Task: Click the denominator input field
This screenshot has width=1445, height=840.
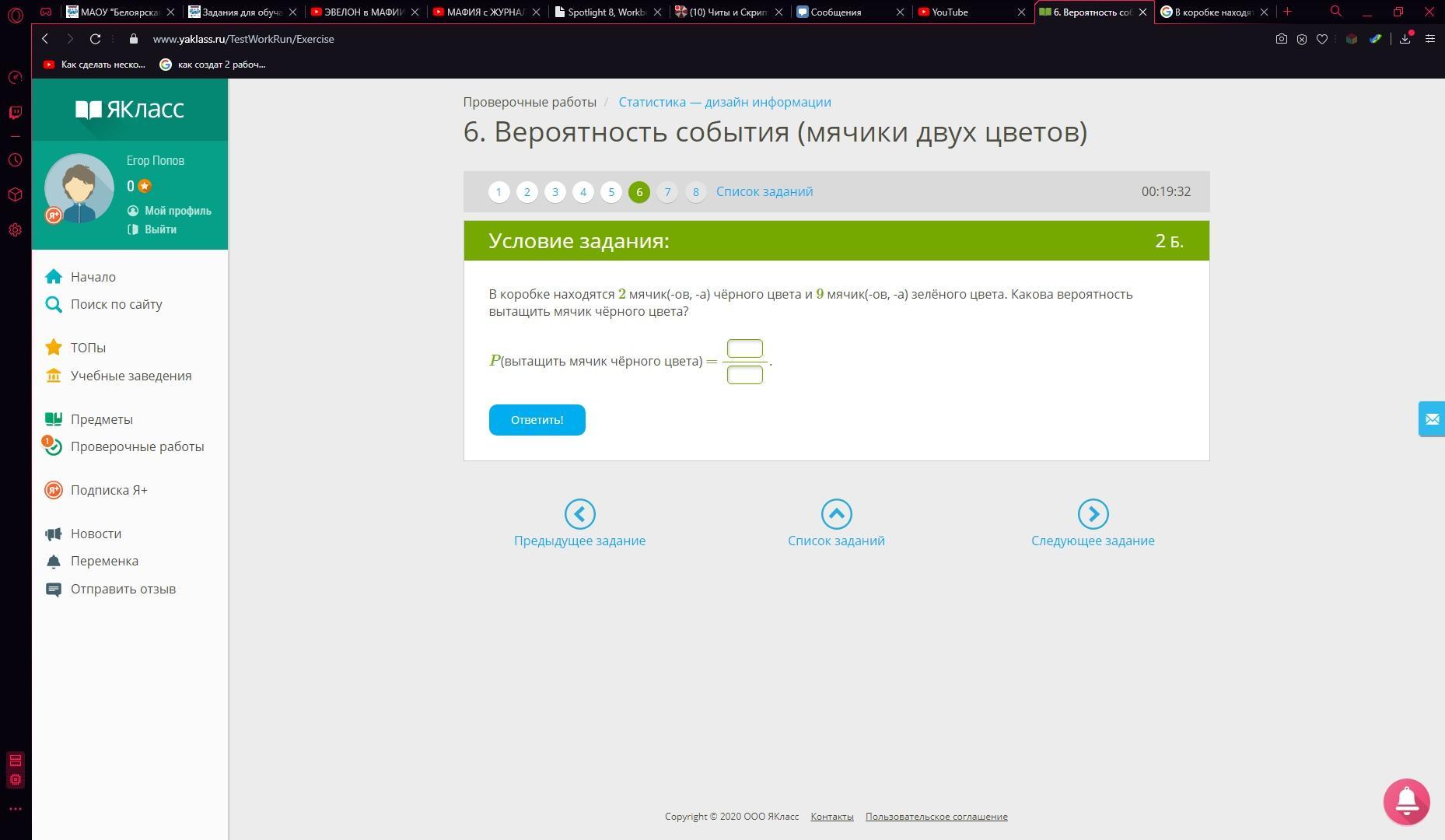Action: 744,375
